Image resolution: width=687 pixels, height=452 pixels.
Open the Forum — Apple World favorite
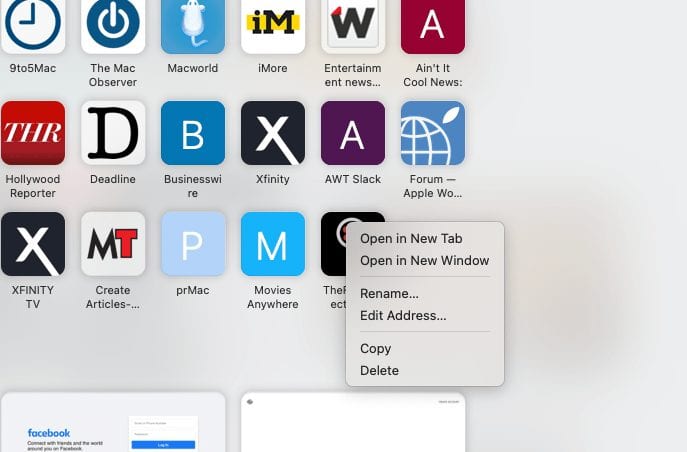(433, 133)
